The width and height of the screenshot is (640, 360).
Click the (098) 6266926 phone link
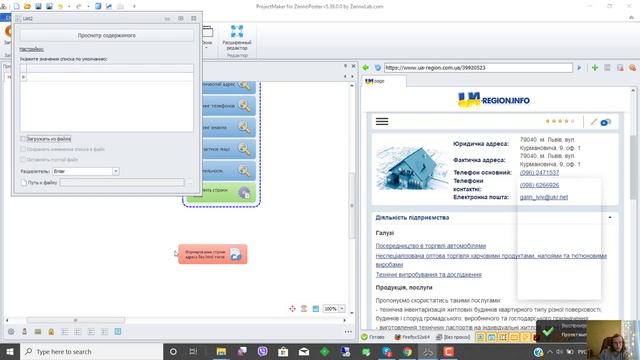539,185
